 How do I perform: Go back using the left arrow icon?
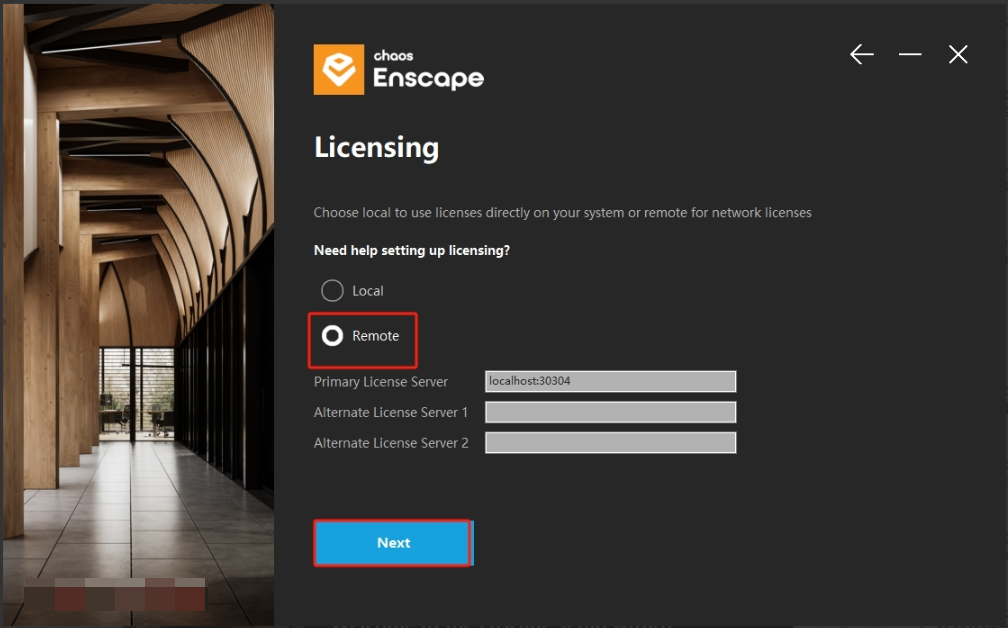pos(861,55)
